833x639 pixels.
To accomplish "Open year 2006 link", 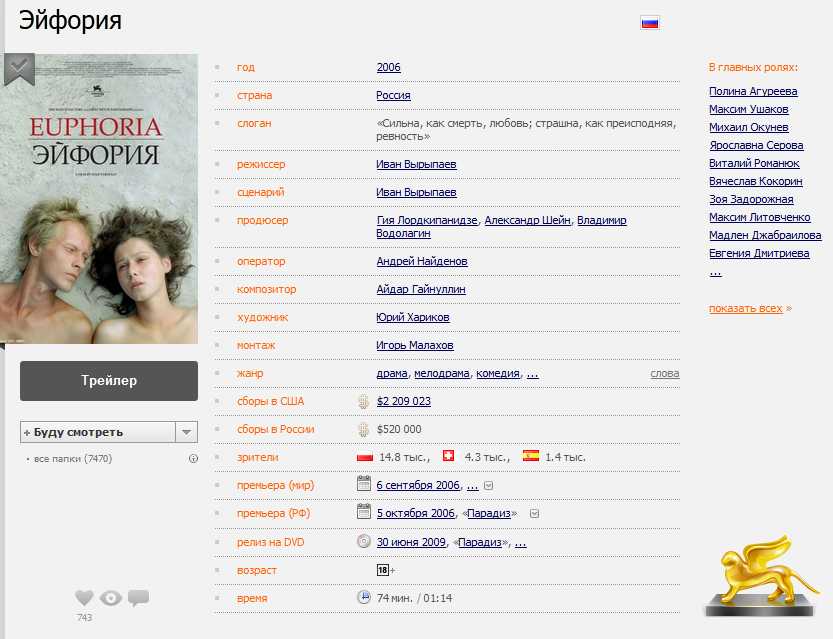I will (x=388, y=67).
